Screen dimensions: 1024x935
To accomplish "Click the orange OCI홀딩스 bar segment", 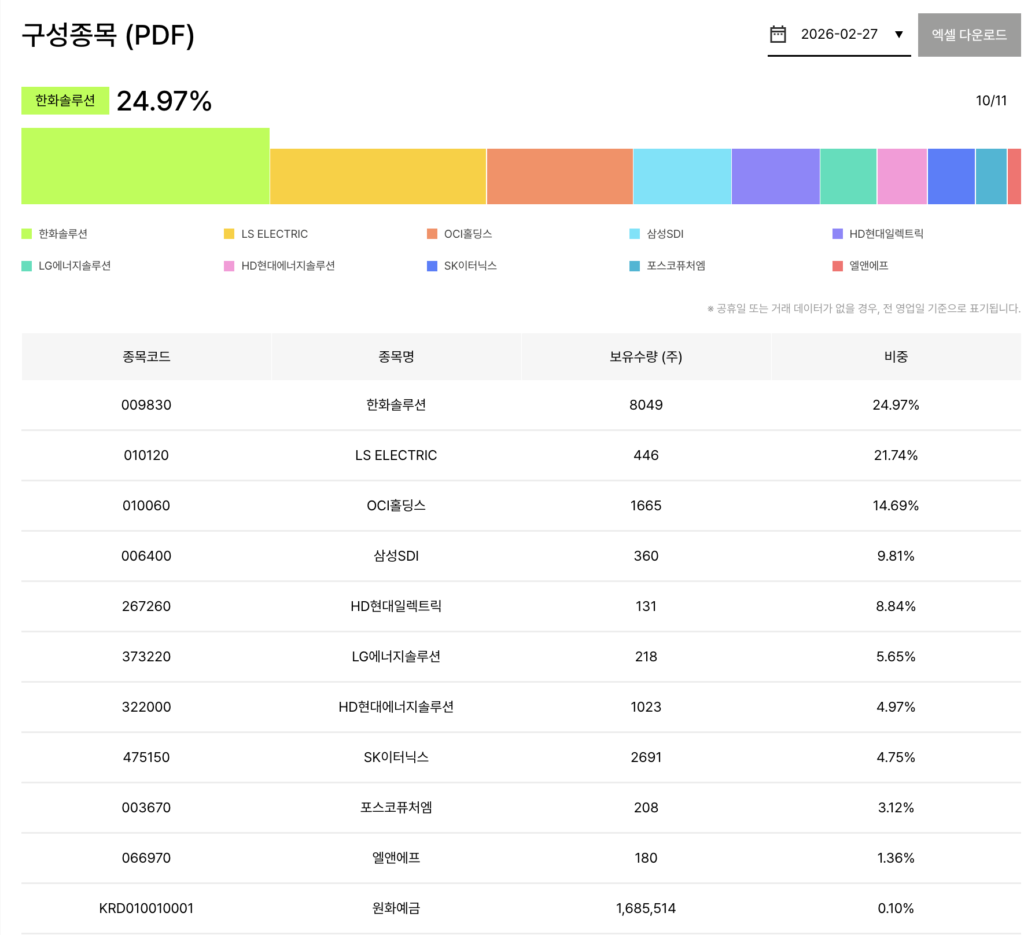I will click(x=559, y=177).
